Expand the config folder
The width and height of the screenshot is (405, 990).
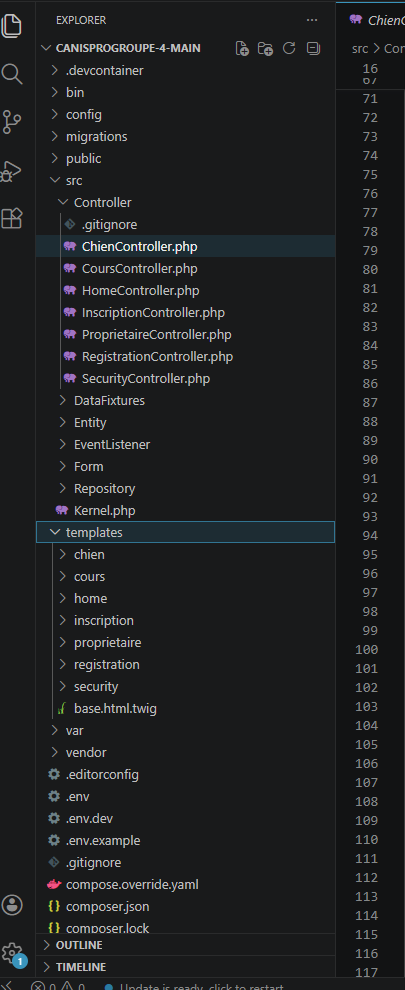[186, 115]
